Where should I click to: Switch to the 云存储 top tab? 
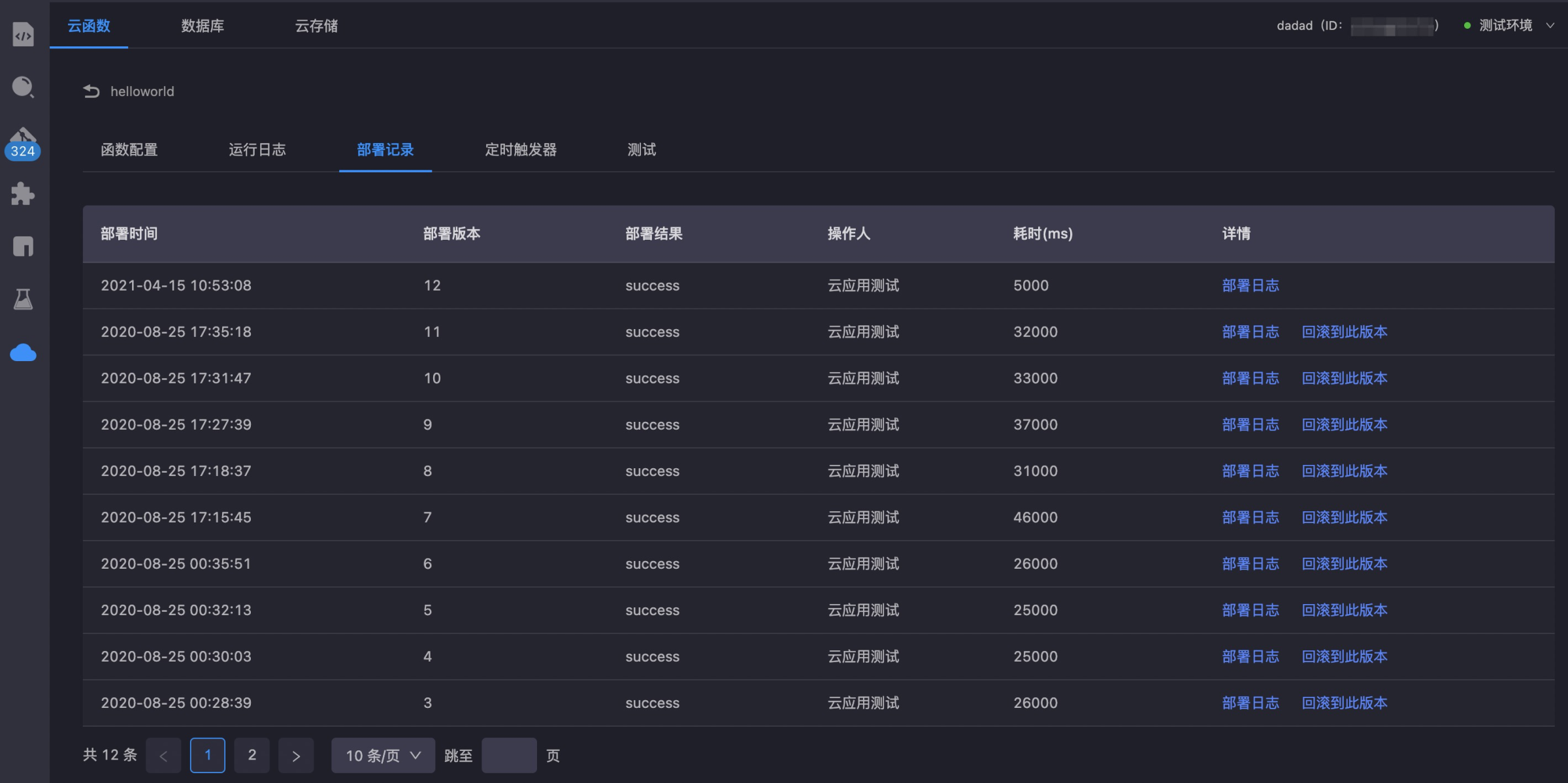316,25
